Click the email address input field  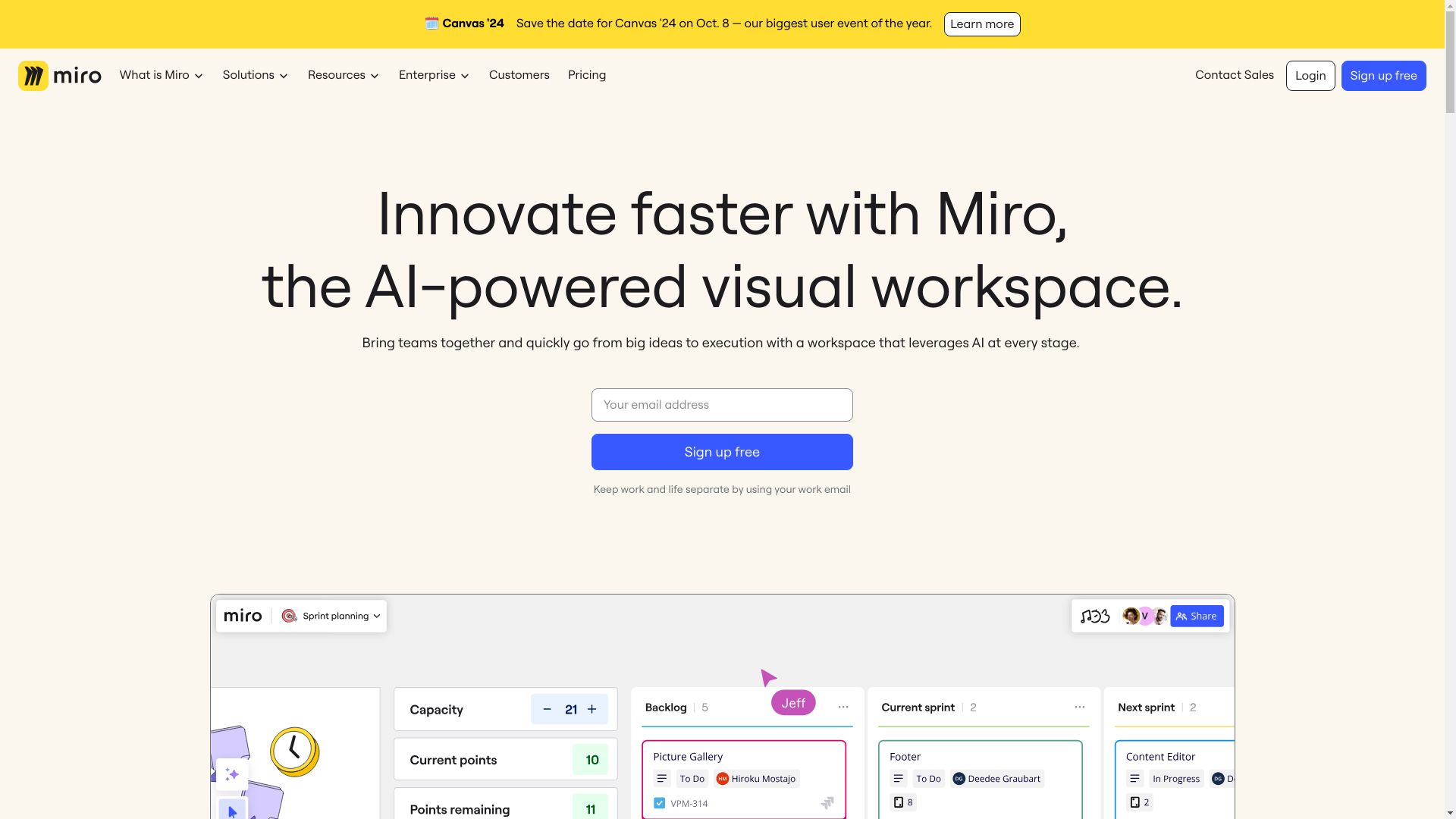click(722, 405)
